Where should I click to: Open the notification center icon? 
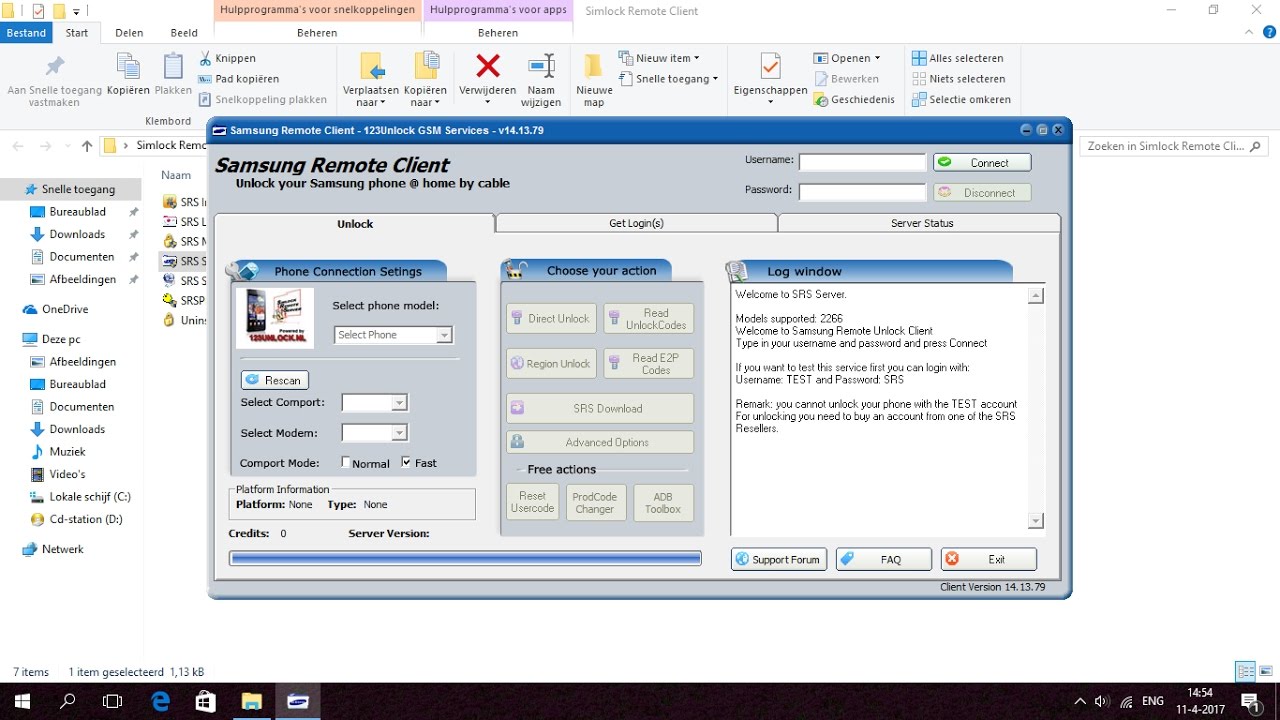pyautogui.click(x=1250, y=701)
